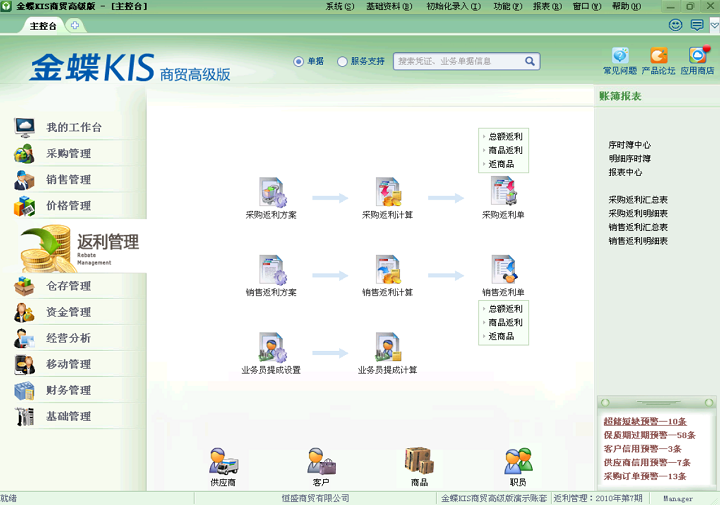This screenshot has height=505, width=720.
Task: Open 超储短缺预警—10条 alert
Action: pyautogui.click(x=645, y=421)
